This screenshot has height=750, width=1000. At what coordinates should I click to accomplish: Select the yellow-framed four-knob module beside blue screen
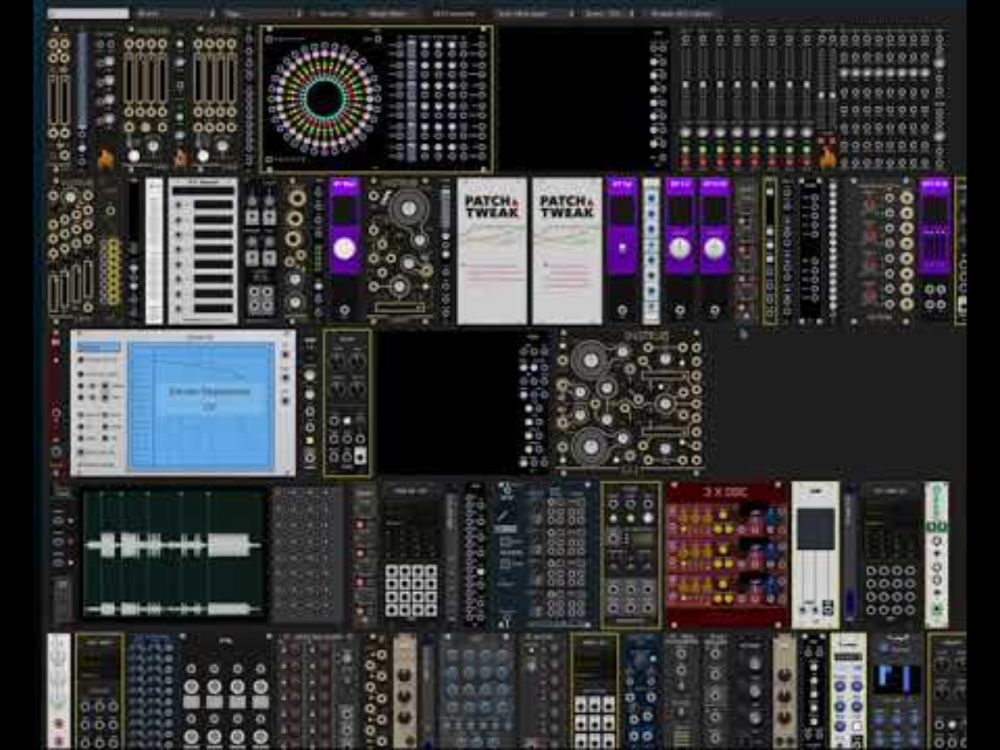[x=347, y=403]
